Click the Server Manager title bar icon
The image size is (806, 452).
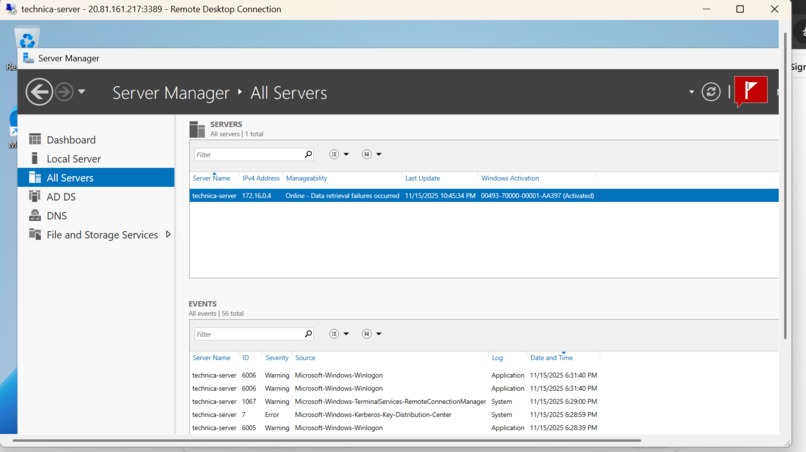click(29, 58)
